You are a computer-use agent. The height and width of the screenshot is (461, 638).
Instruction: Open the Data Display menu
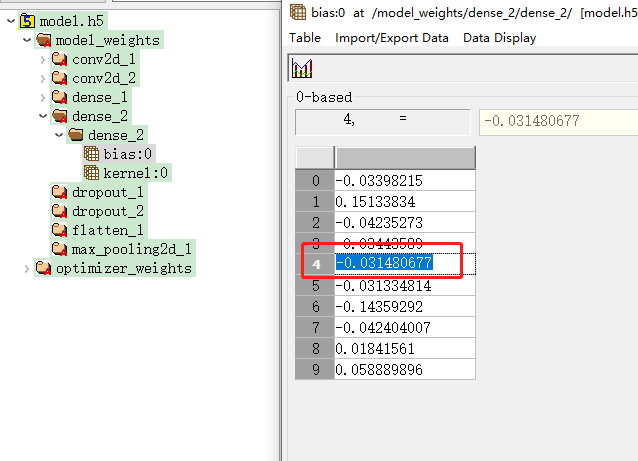coord(500,38)
